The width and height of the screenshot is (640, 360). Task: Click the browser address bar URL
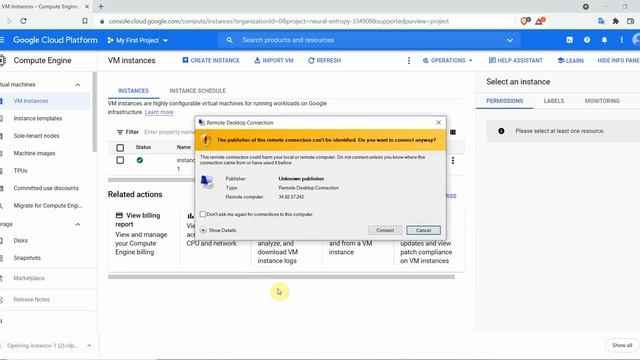click(x=279, y=21)
